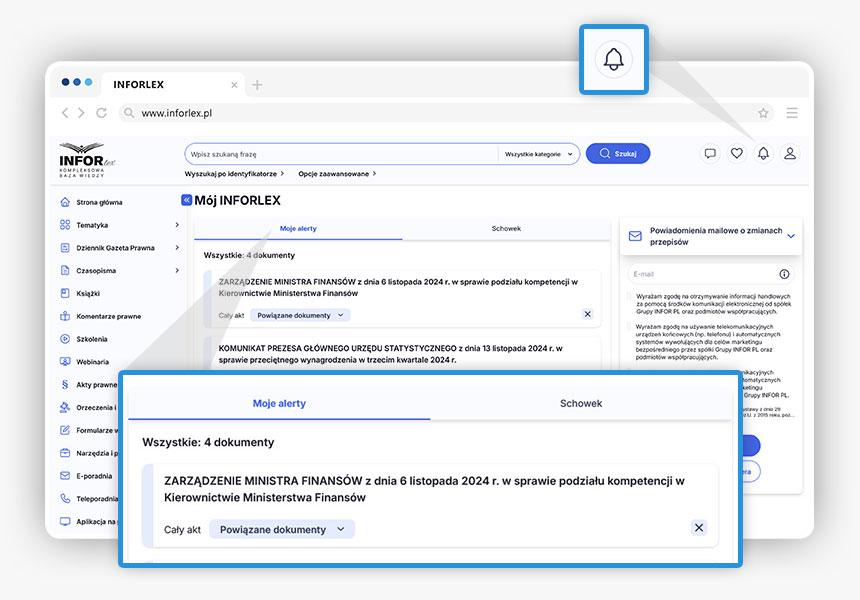Click the 'Wpisz szukaną frazę' search field

pos(340,154)
